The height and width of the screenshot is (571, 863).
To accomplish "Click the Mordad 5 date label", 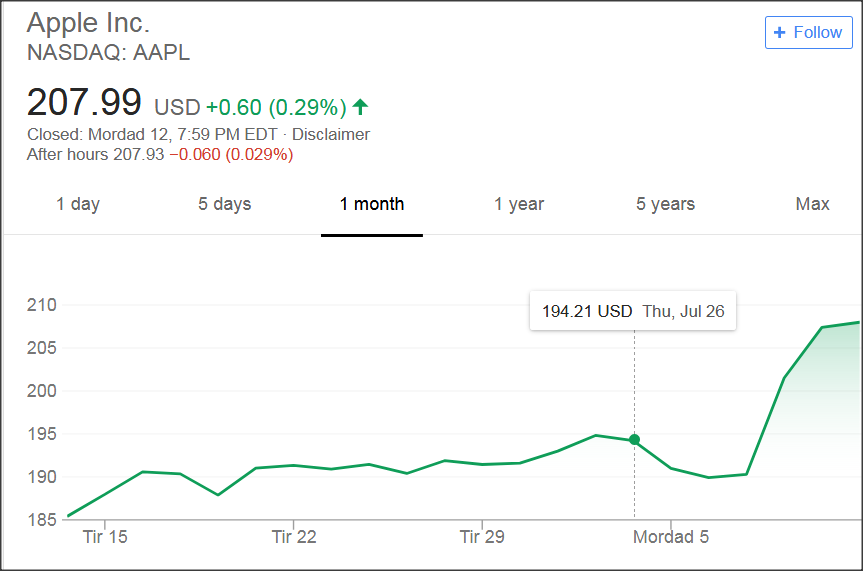I will [671, 537].
